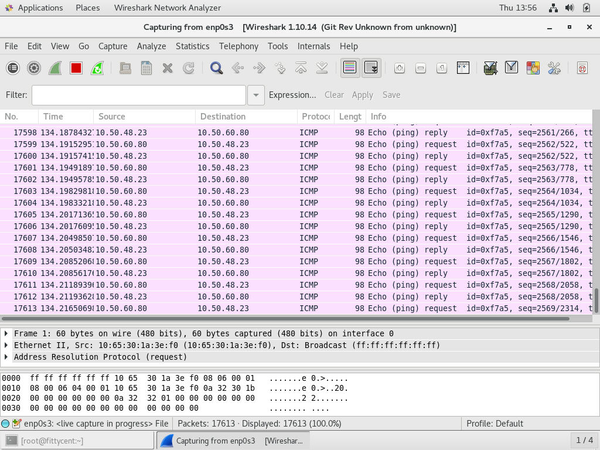
Task: Open coloring rules icon
Action: (533, 68)
